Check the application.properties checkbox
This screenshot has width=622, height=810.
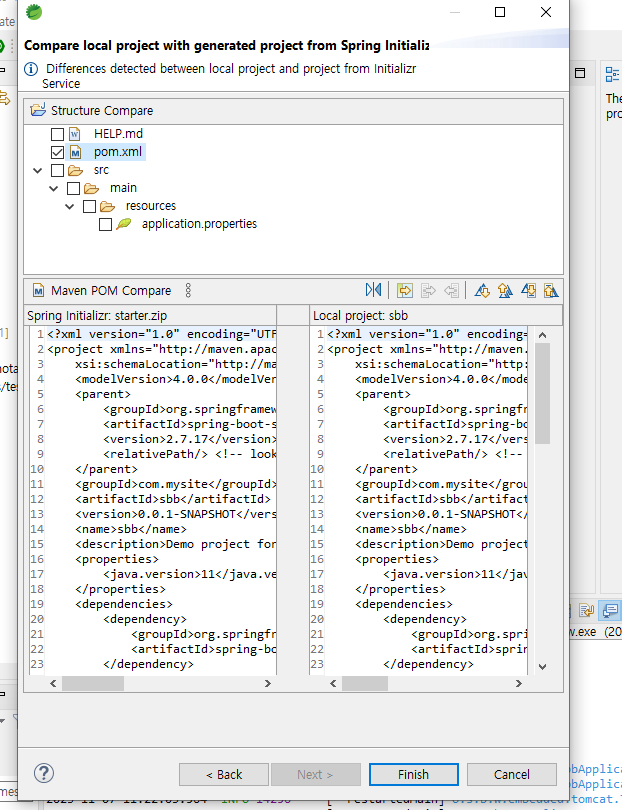pyautogui.click(x=105, y=224)
